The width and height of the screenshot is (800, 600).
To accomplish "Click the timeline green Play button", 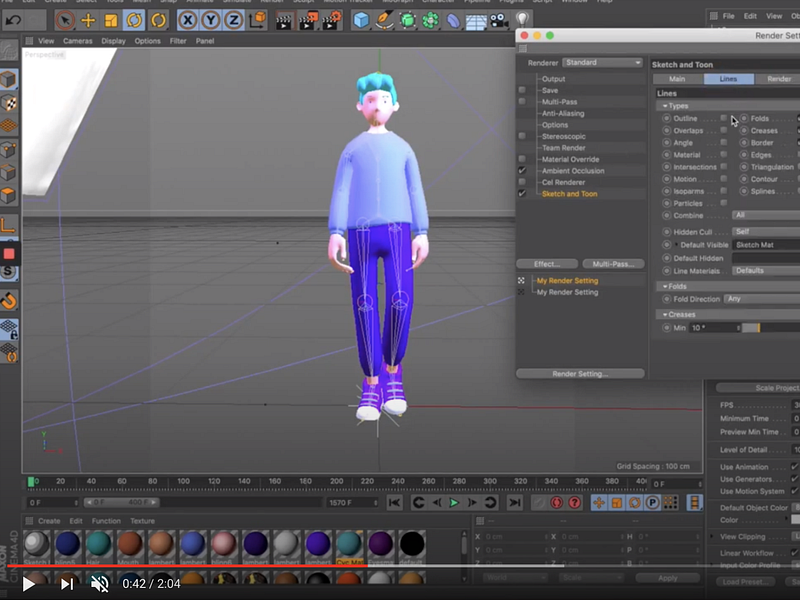I will (454, 503).
